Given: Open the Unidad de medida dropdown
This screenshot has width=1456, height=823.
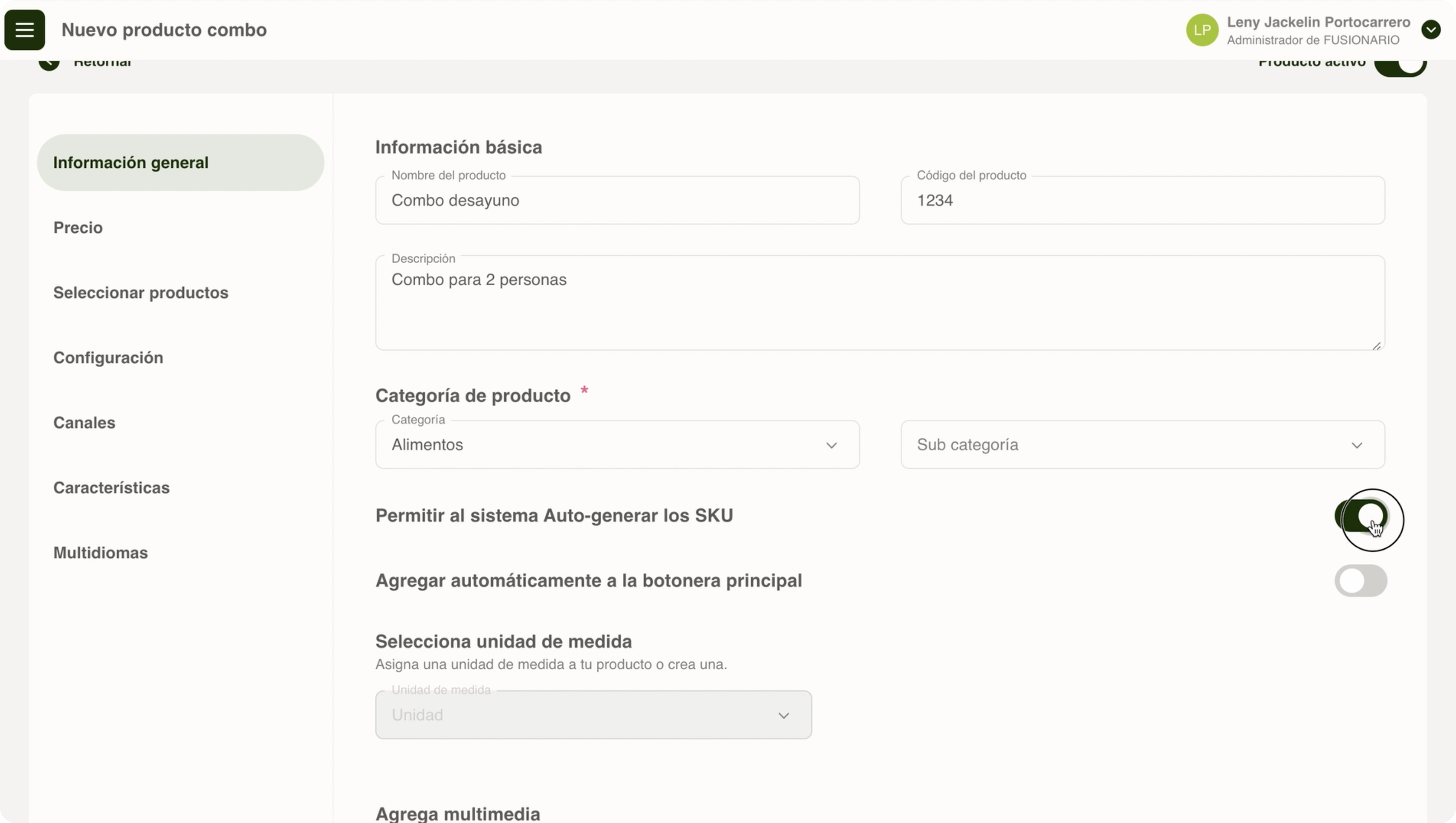Looking at the screenshot, I should click(x=593, y=715).
